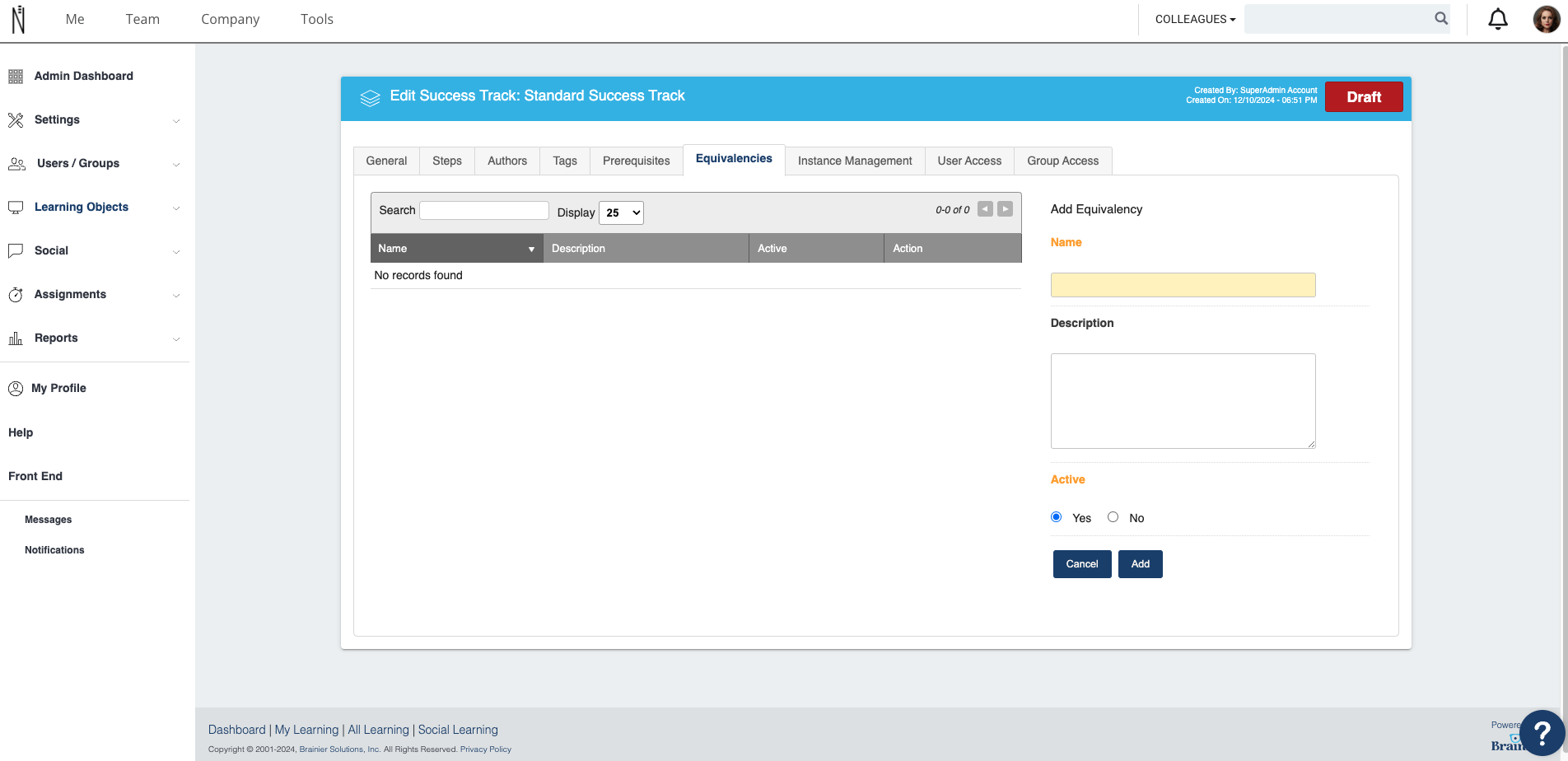Viewport: 1568px width, 761px height.
Task: Switch to the Steps tab
Action: point(447,161)
